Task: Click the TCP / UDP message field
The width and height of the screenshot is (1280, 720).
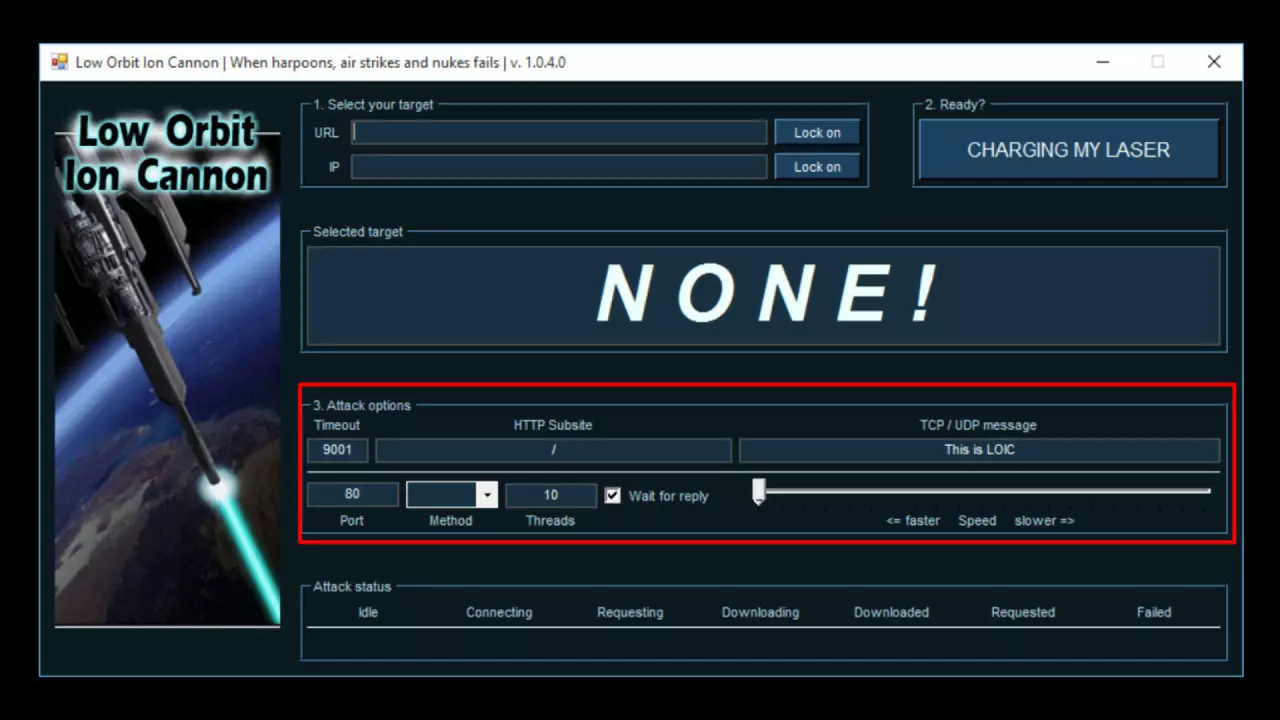Action: (x=979, y=450)
